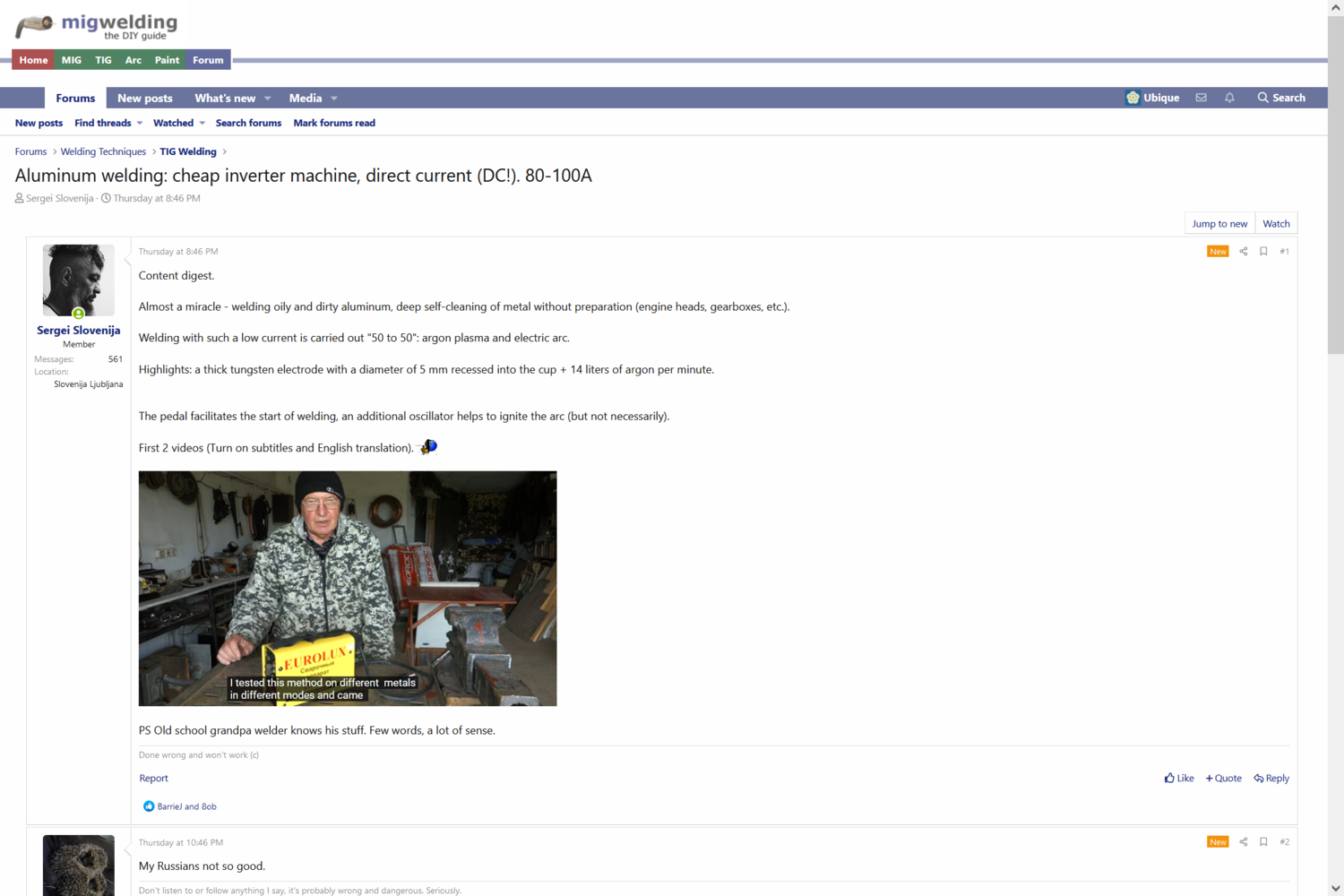Share the first post via share icon
The image size is (1344, 896).
point(1243,252)
